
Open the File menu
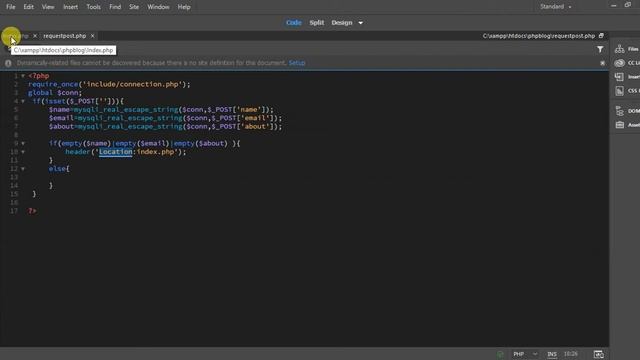(x=11, y=7)
